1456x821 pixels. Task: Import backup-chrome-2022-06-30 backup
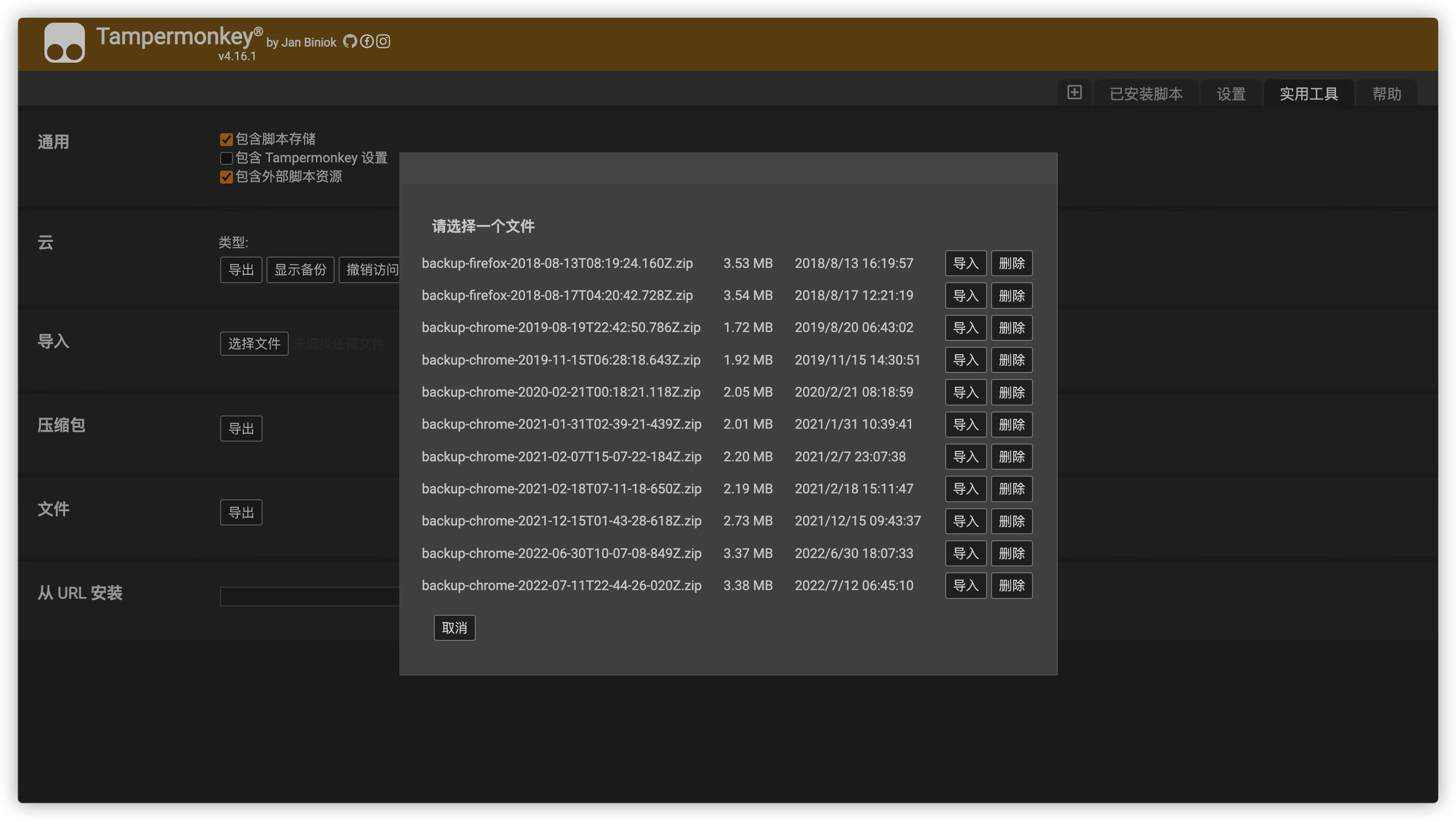click(x=966, y=553)
